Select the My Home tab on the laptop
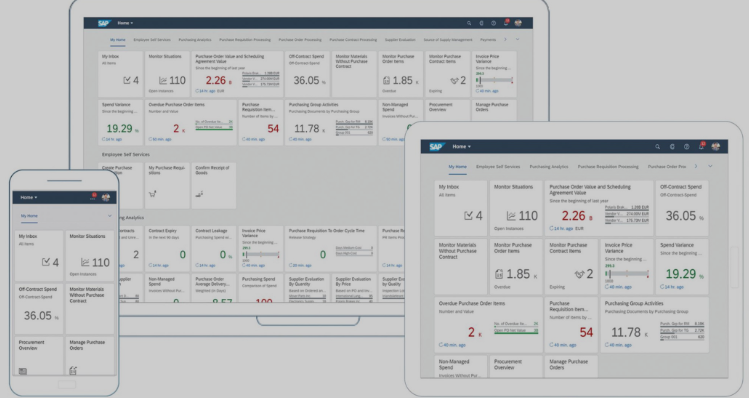The height and width of the screenshot is (398, 749). pos(118,40)
